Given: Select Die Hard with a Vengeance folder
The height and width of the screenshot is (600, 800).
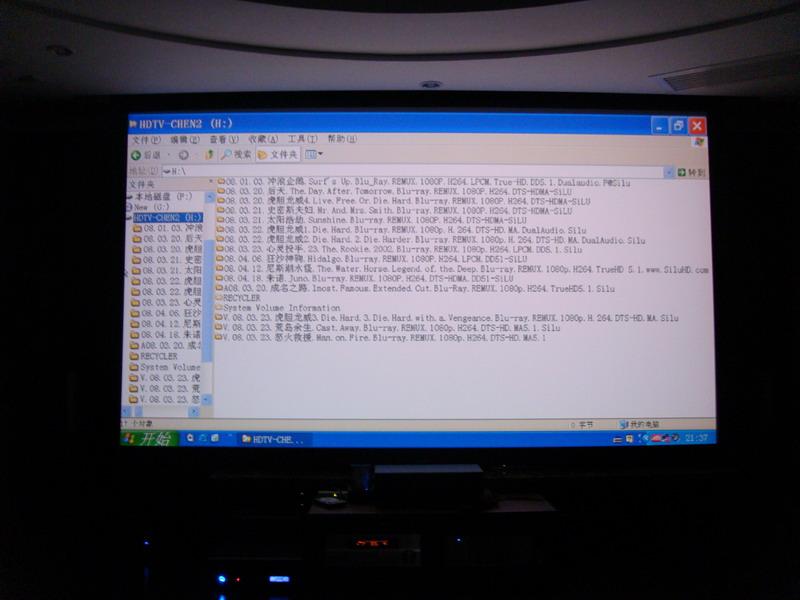Looking at the screenshot, I should pyautogui.click(x=446, y=318).
